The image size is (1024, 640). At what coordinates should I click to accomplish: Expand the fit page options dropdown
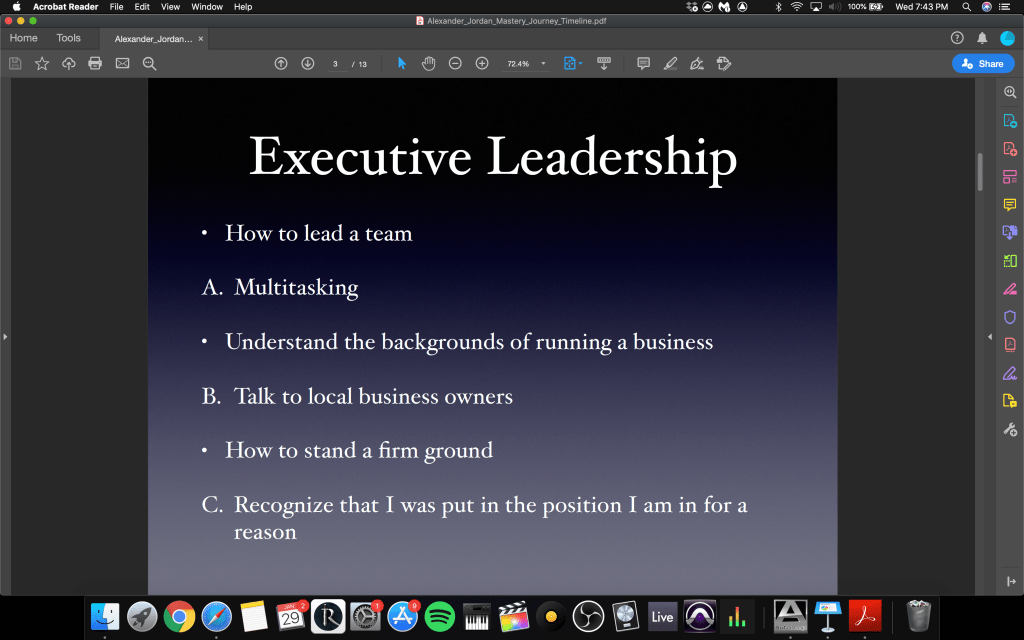point(580,63)
